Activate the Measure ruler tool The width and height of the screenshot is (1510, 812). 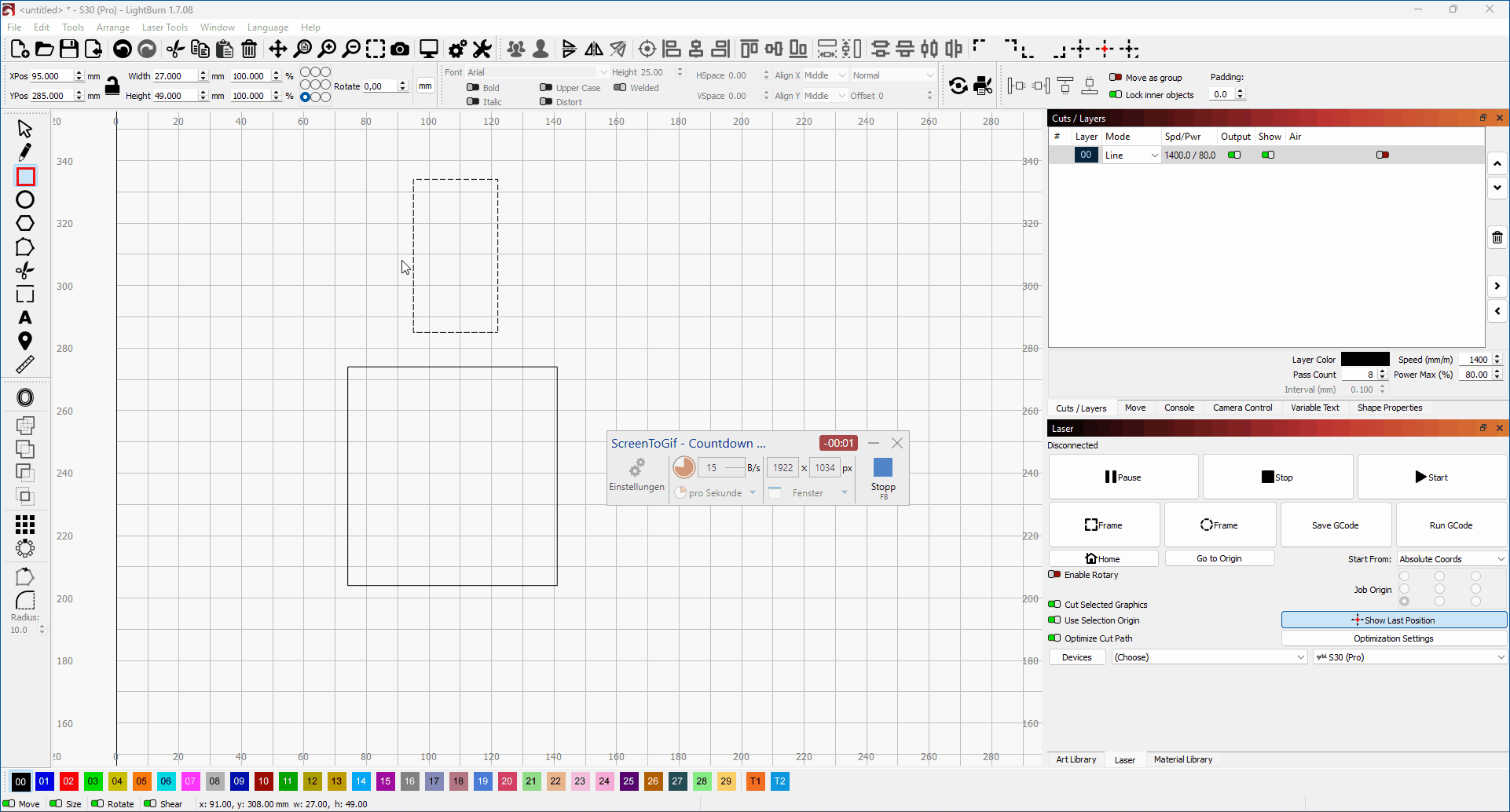click(x=25, y=364)
